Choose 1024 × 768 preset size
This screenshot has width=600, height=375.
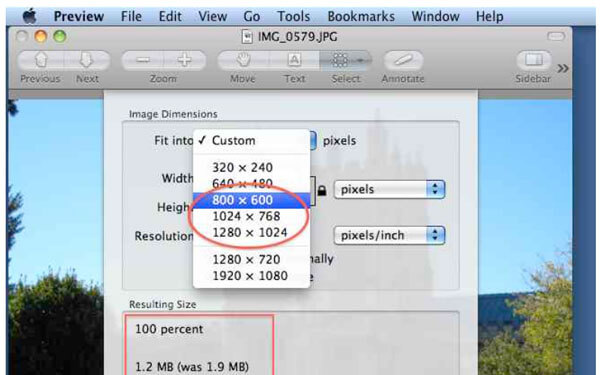coord(251,216)
